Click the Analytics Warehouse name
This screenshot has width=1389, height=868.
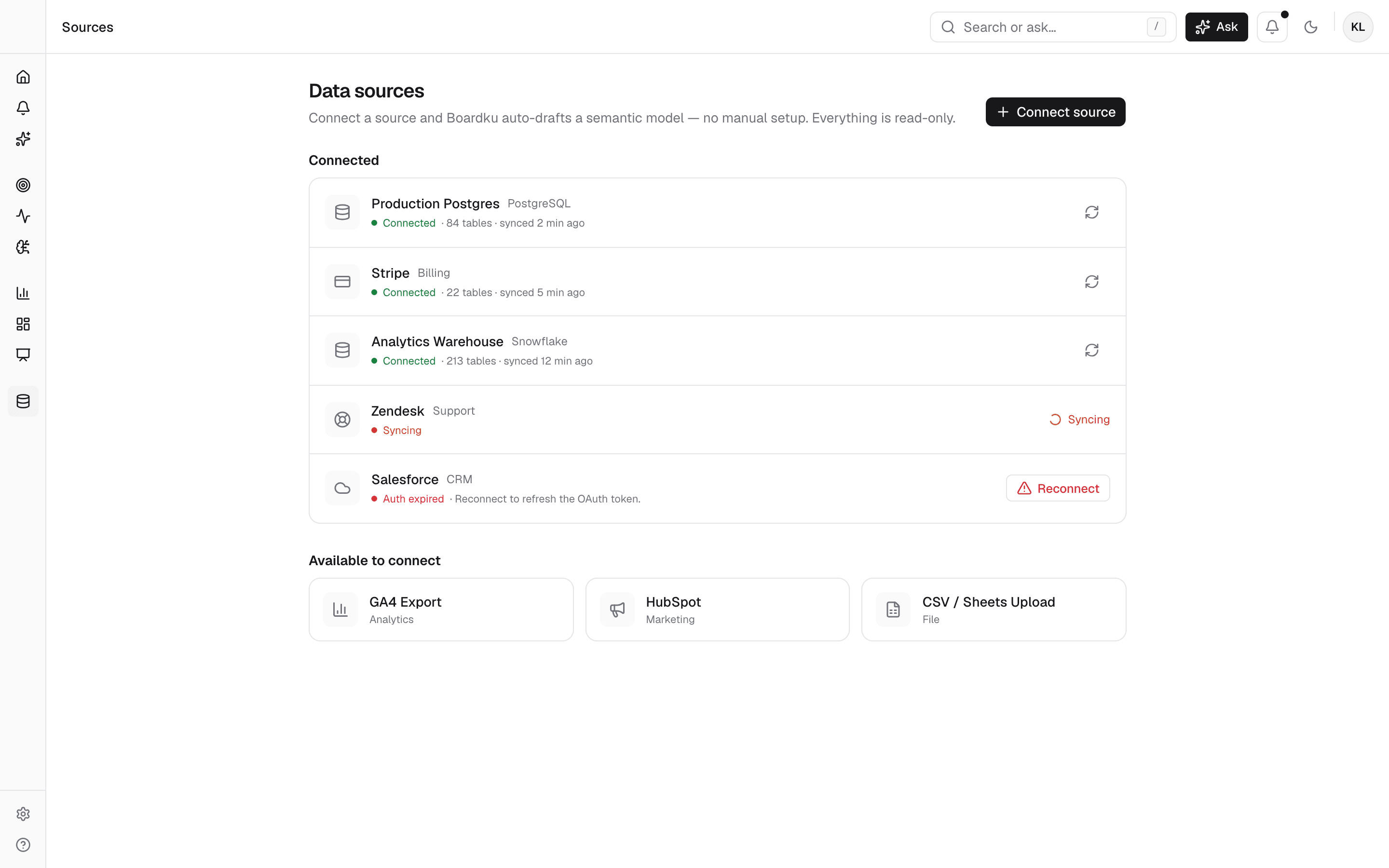(437, 341)
